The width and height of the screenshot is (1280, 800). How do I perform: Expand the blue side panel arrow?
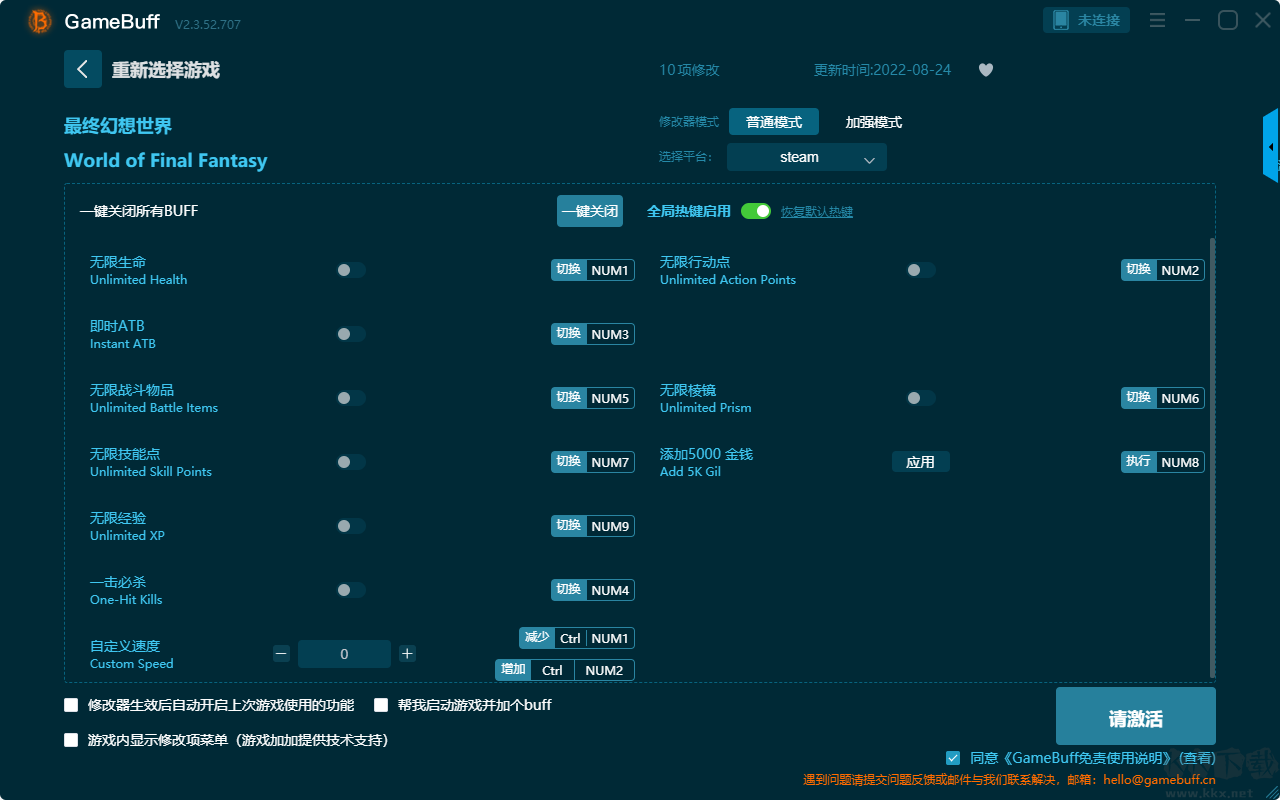[1271, 146]
